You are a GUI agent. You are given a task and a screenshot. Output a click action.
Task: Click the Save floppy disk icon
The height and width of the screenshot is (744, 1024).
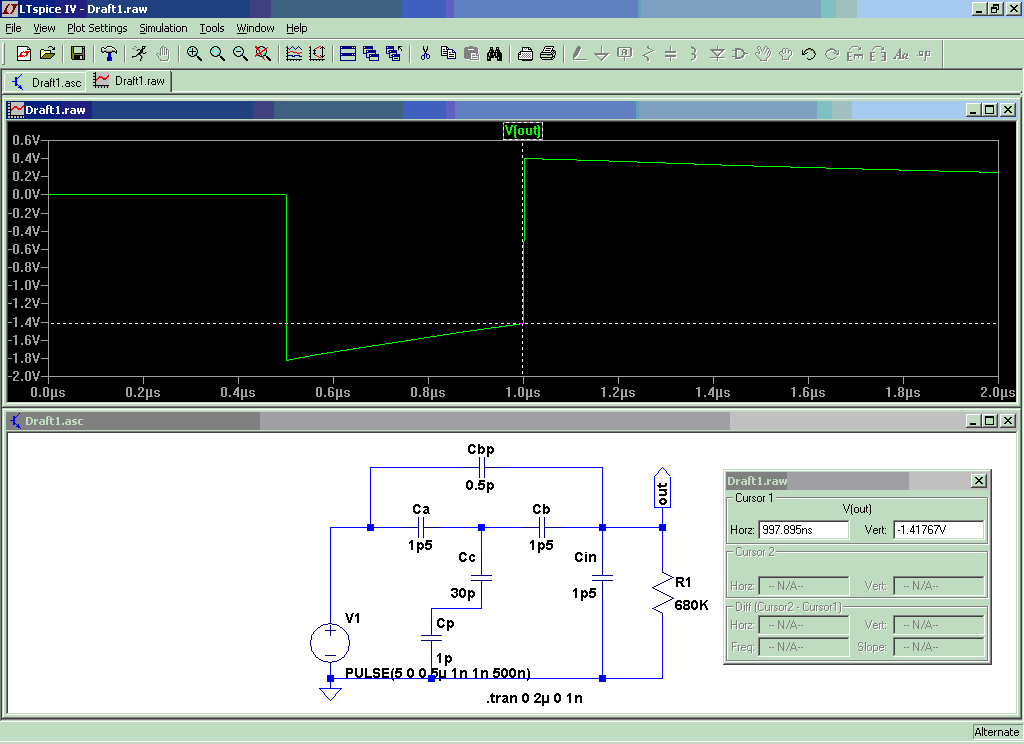pyautogui.click(x=77, y=53)
